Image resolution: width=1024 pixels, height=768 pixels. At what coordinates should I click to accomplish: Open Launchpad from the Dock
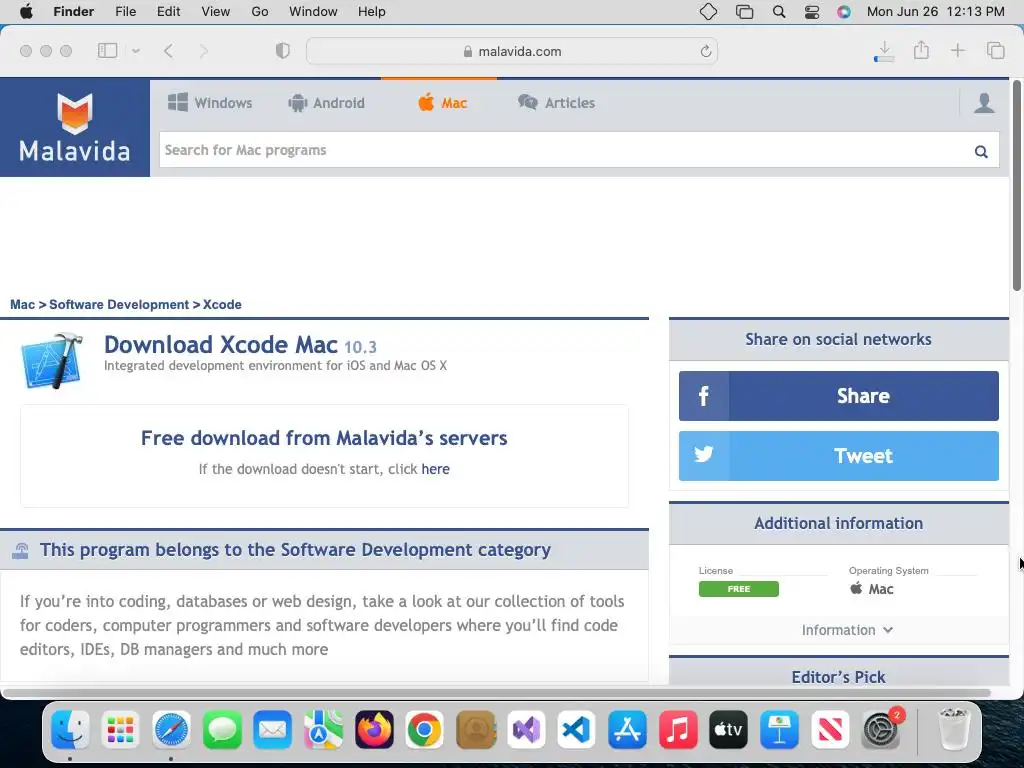pos(121,729)
